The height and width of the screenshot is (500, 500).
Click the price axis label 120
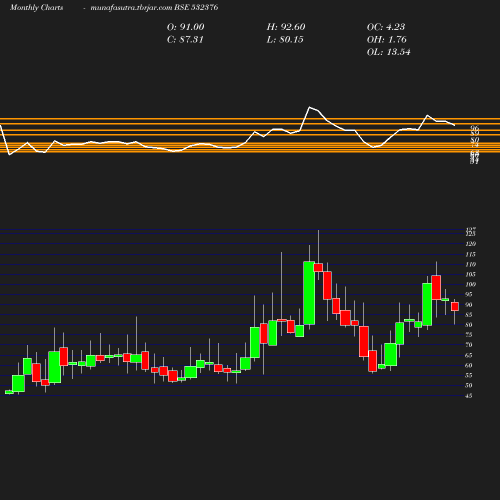470,244
